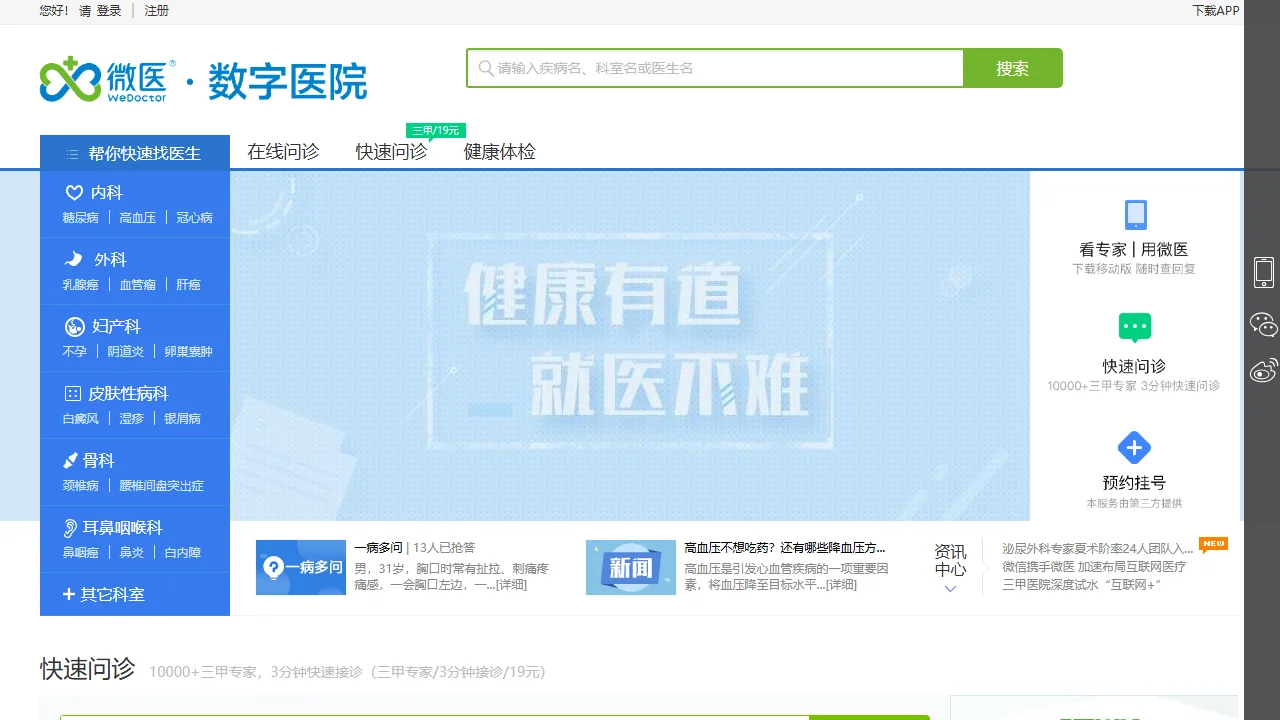
Task: Switch to the 在线问诊 tab
Action: click(x=285, y=152)
